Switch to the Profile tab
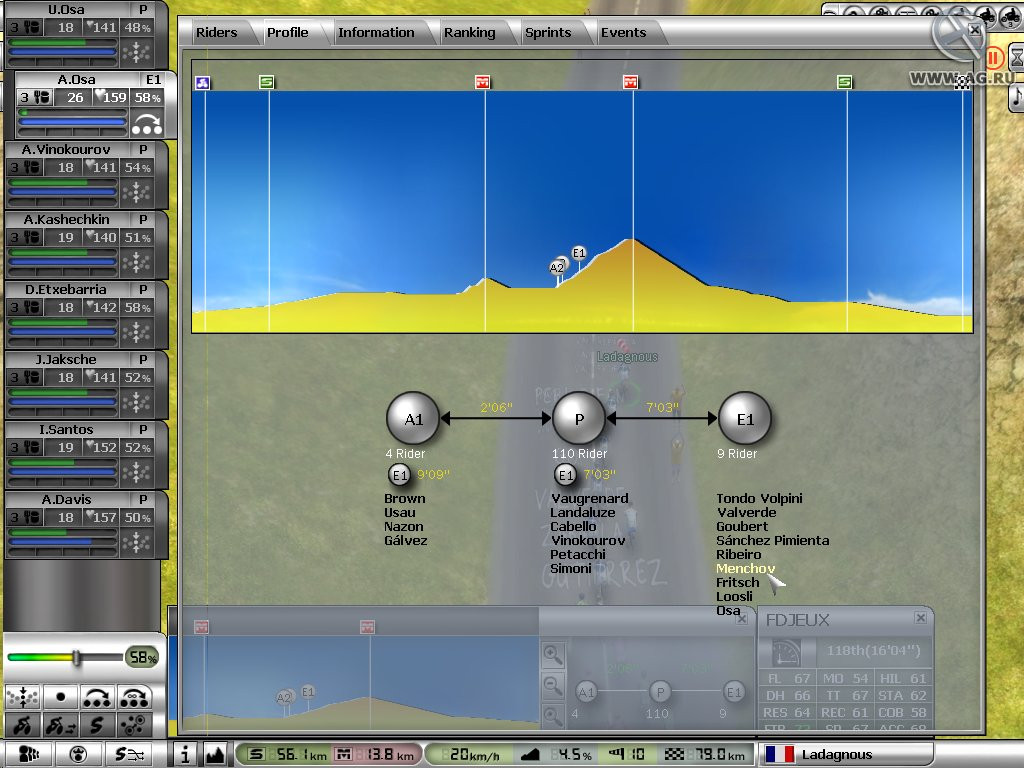 point(287,33)
